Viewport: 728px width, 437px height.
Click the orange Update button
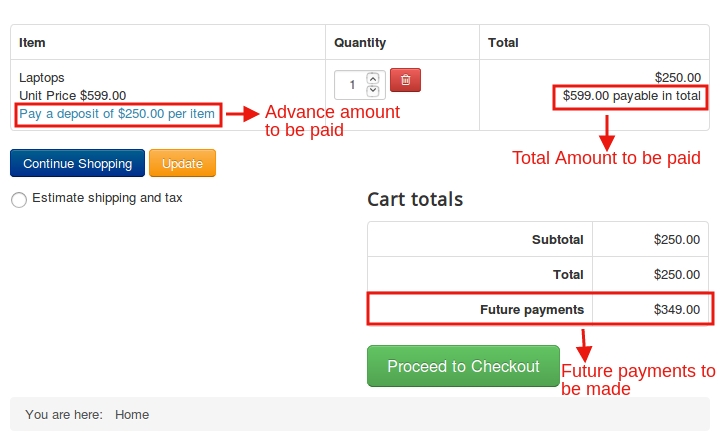pos(182,163)
